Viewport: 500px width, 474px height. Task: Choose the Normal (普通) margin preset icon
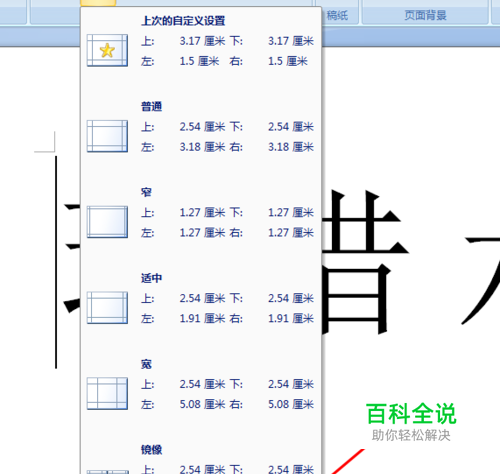[x=107, y=136]
